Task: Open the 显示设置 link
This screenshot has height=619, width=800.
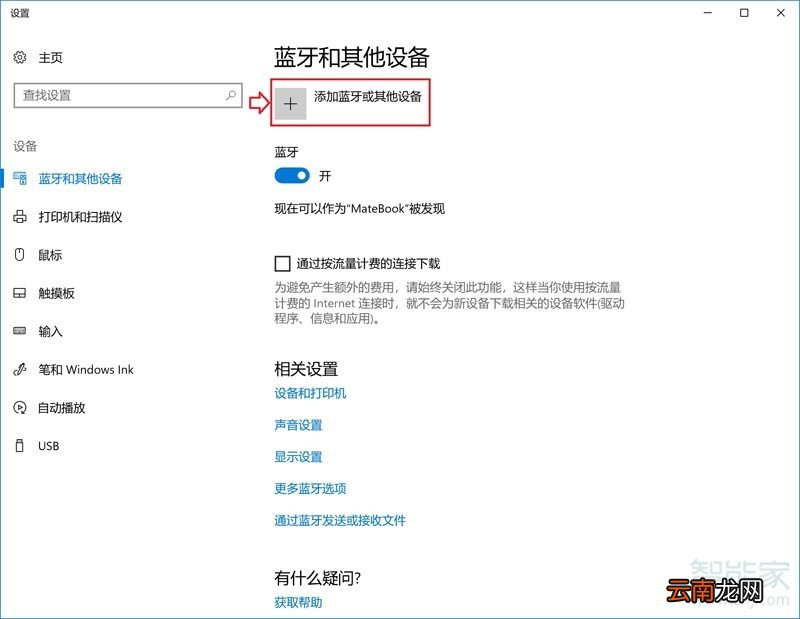Action: (298, 456)
